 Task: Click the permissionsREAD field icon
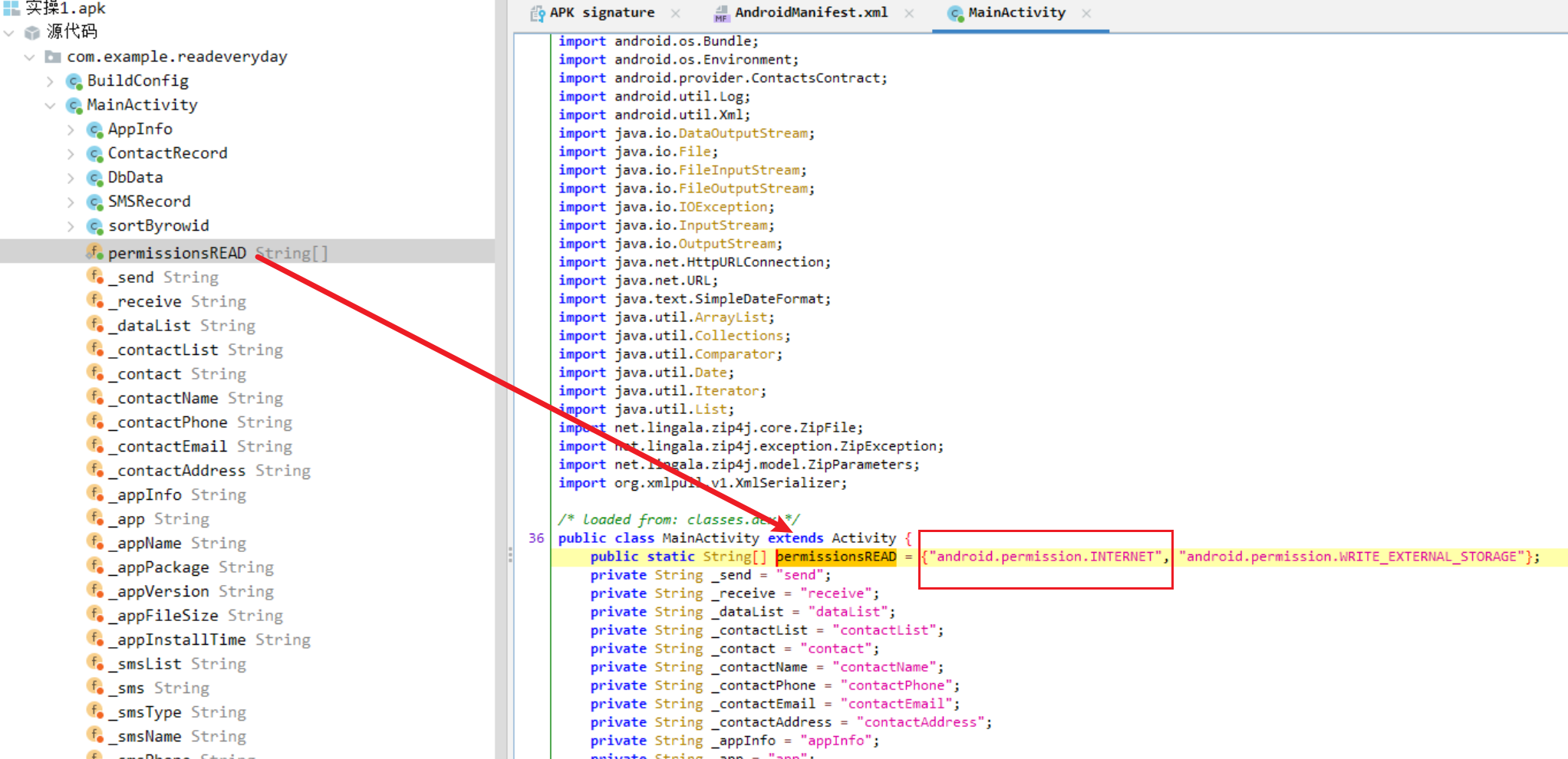coord(95,252)
